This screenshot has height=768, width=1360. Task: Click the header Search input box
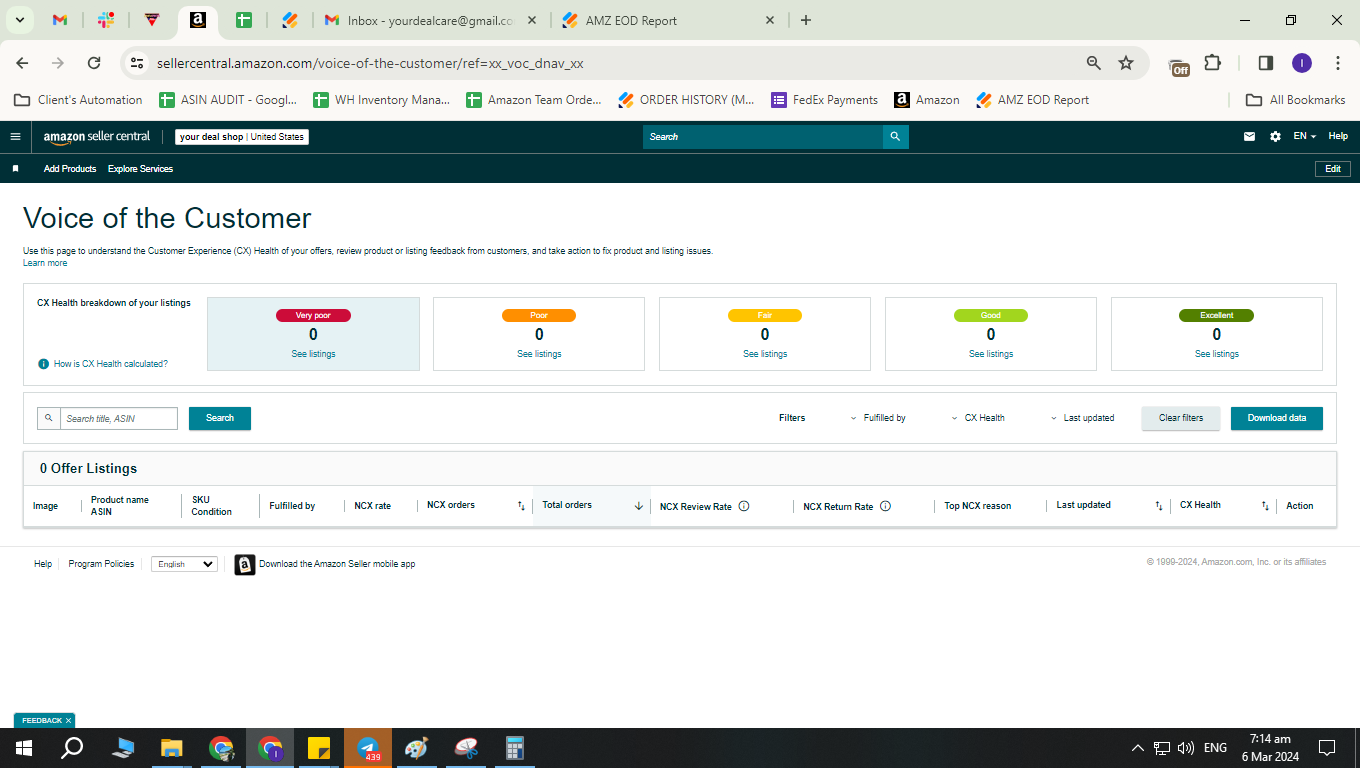coord(763,137)
